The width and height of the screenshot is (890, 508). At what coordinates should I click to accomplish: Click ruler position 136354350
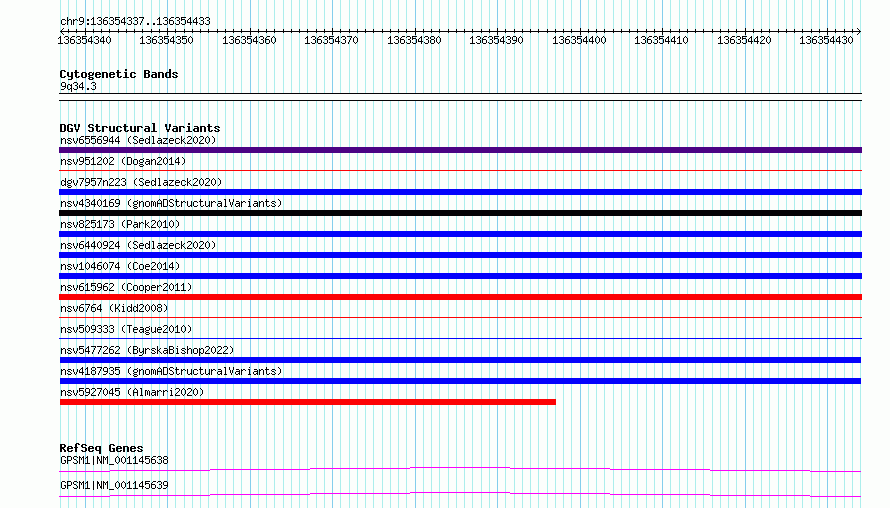tap(166, 40)
